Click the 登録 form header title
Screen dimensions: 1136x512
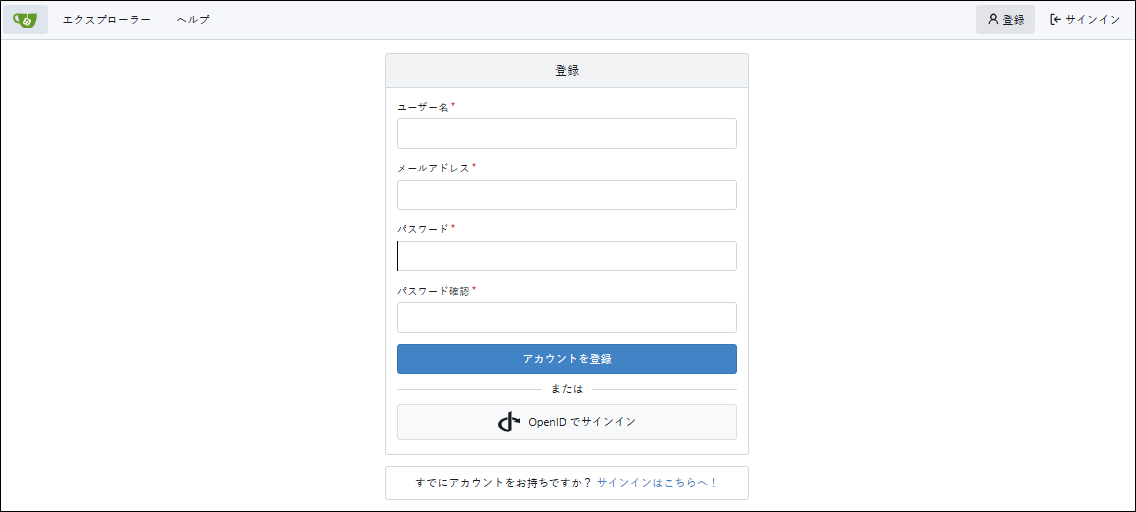[x=567, y=71]
